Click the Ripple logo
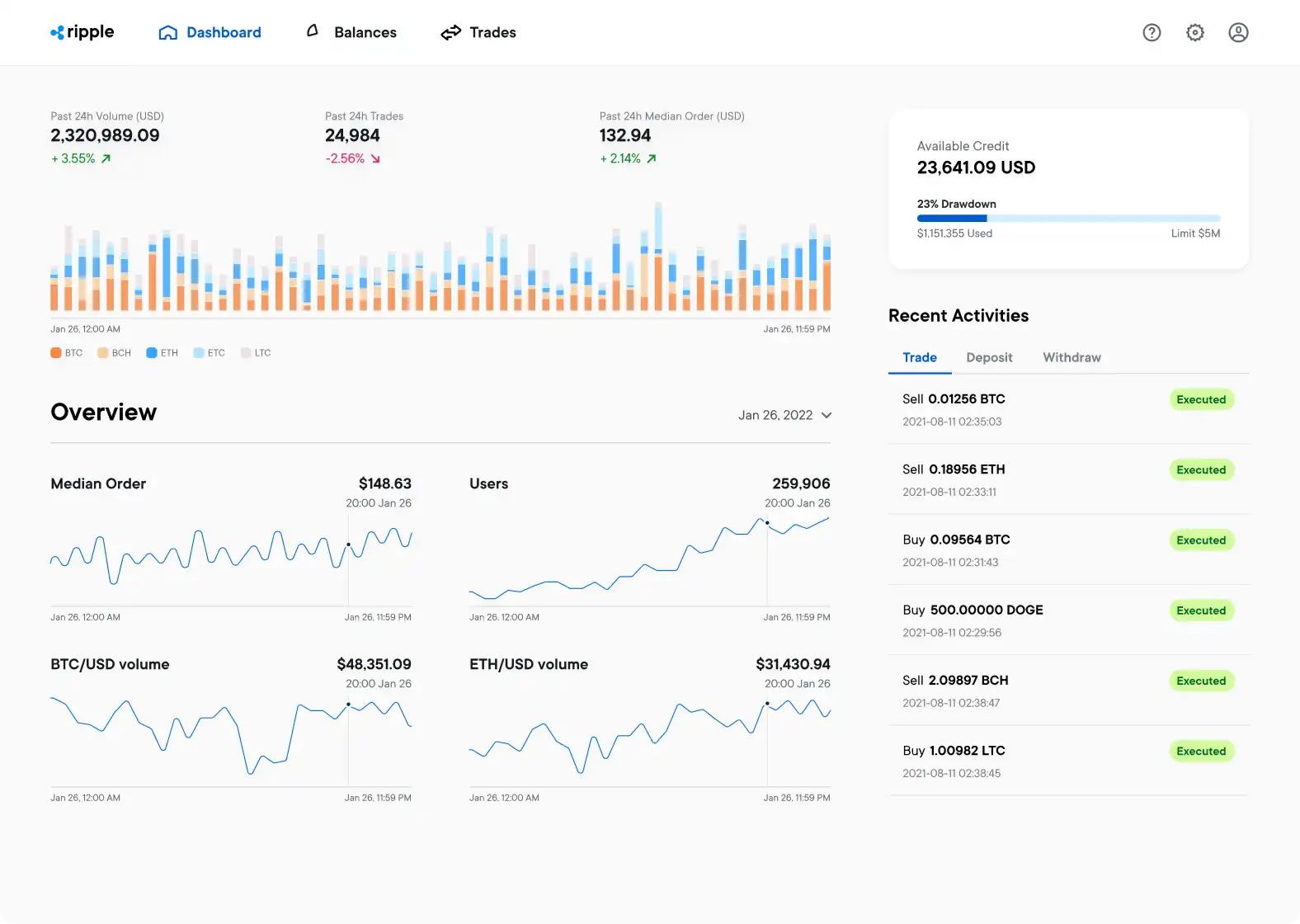1300x924 pixels. click(82, 32)
